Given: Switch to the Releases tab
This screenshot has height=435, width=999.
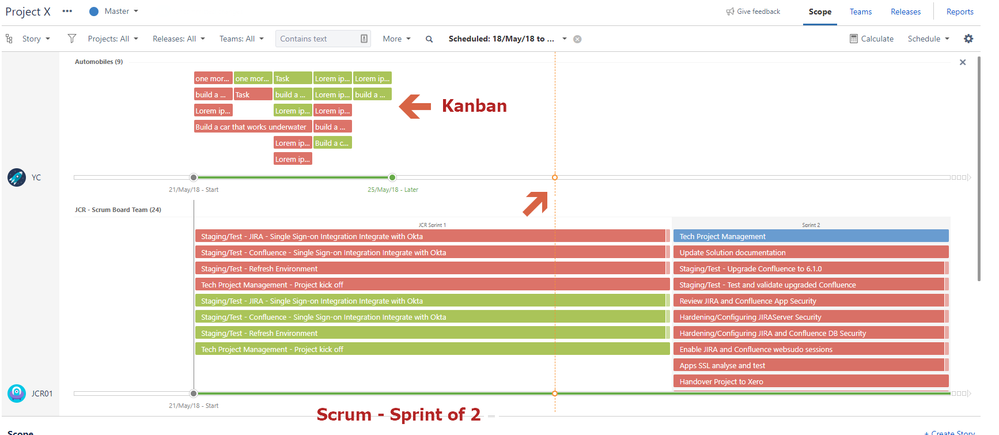Looking at the screenshot, I should click(905, 11).
